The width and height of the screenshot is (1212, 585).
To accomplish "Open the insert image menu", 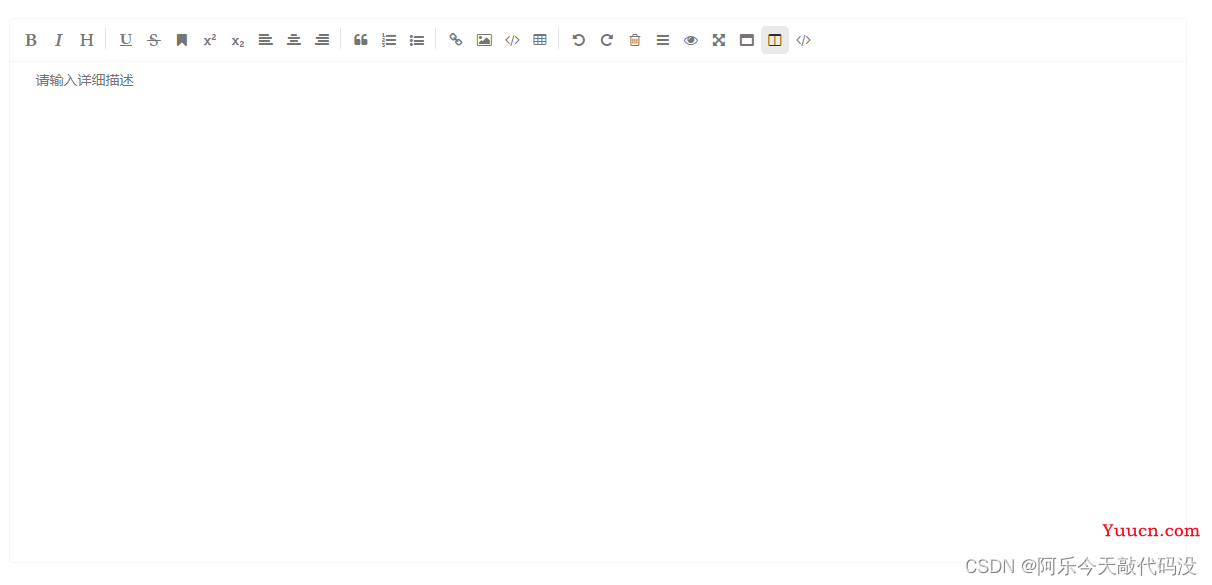I will coord(484,40).
